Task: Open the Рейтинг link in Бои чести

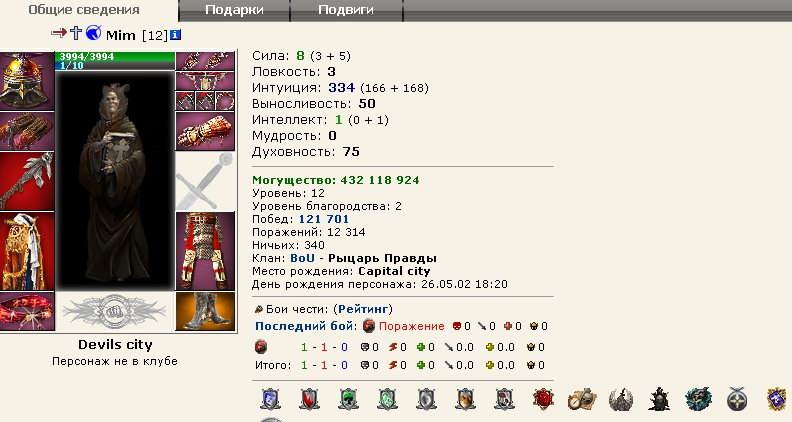Action: coord(363,309)
